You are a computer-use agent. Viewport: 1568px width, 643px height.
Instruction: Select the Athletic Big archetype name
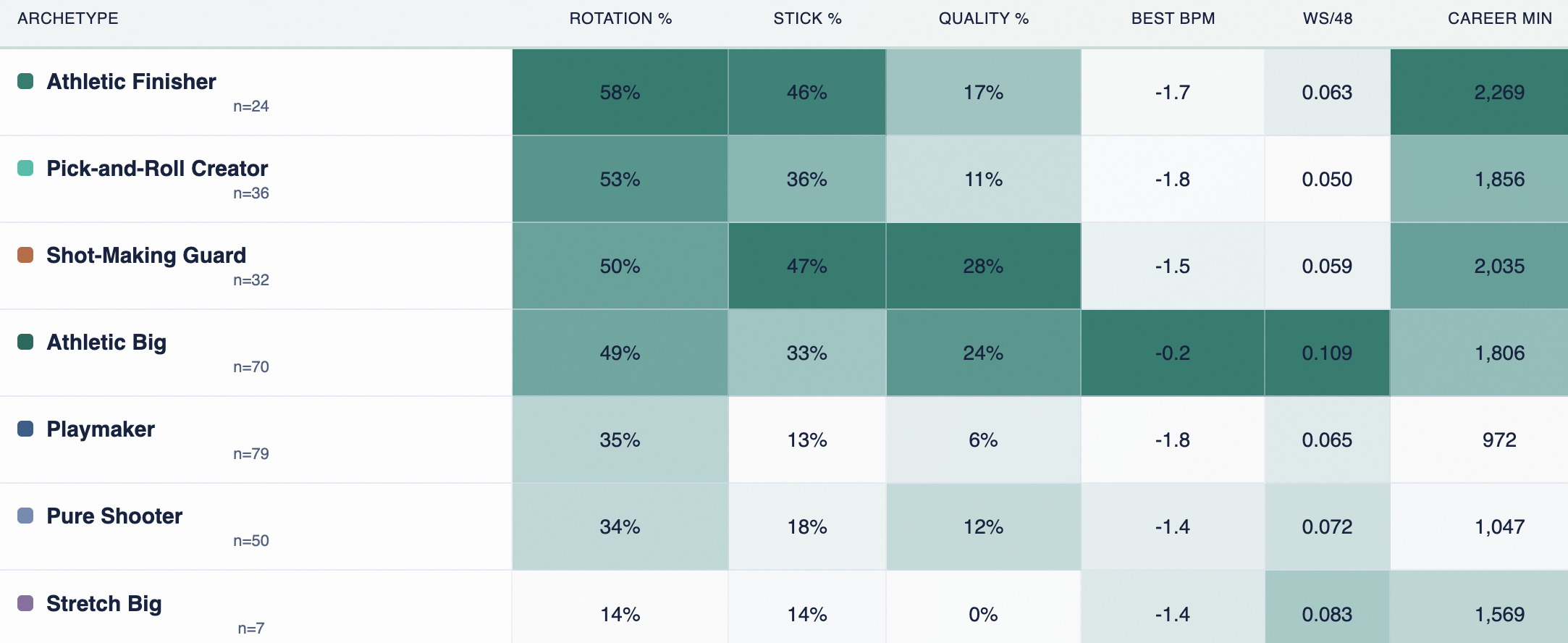tap(106, 342)
